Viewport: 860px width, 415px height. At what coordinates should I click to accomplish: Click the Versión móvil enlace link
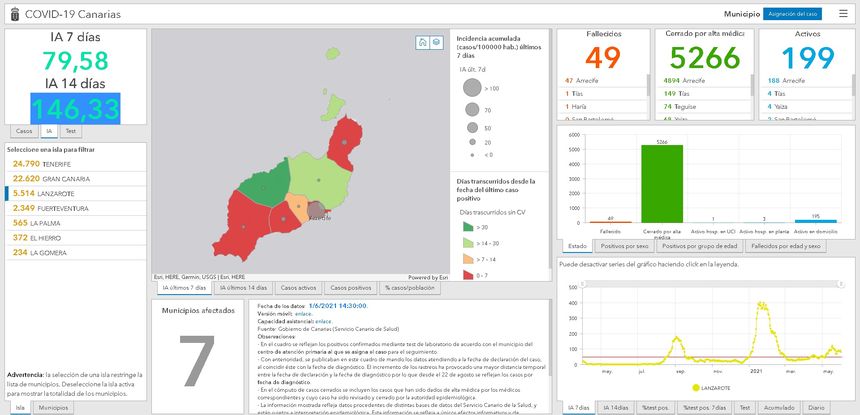pos(303,313)
